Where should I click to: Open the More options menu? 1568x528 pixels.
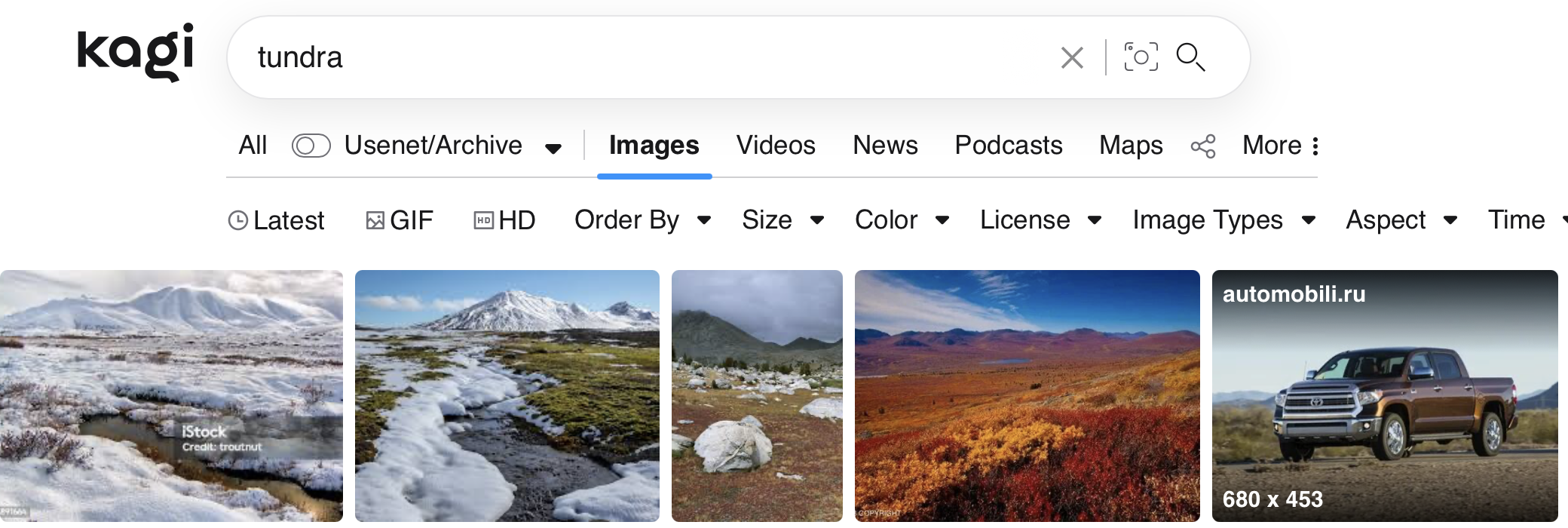pos(1281,146)
